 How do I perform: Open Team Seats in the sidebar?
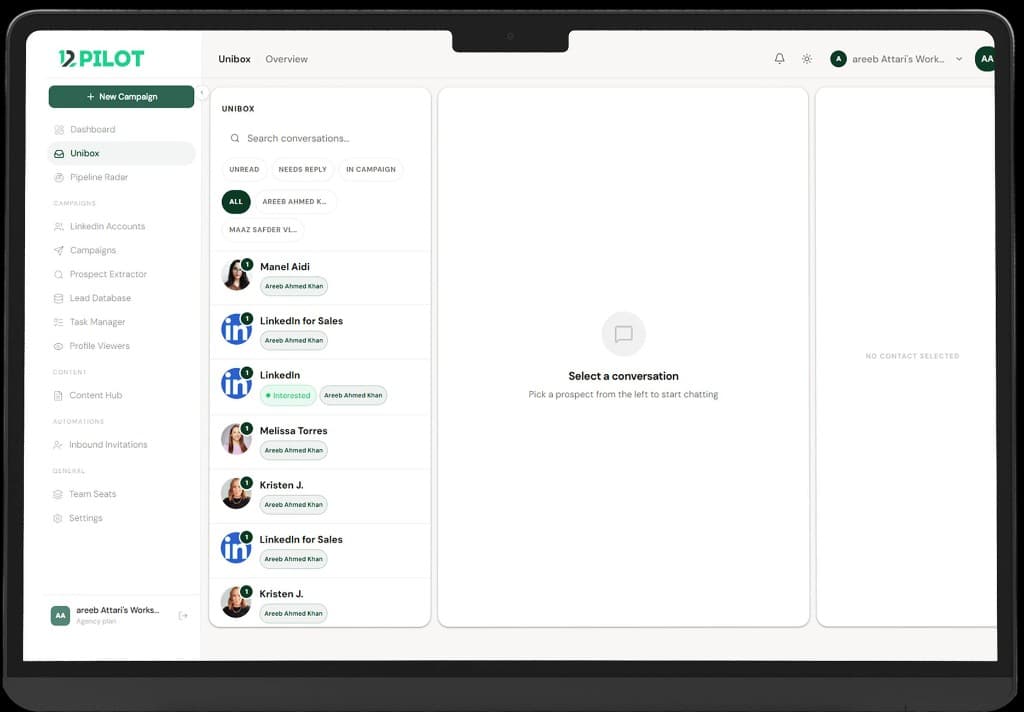(x=121, y=494)
